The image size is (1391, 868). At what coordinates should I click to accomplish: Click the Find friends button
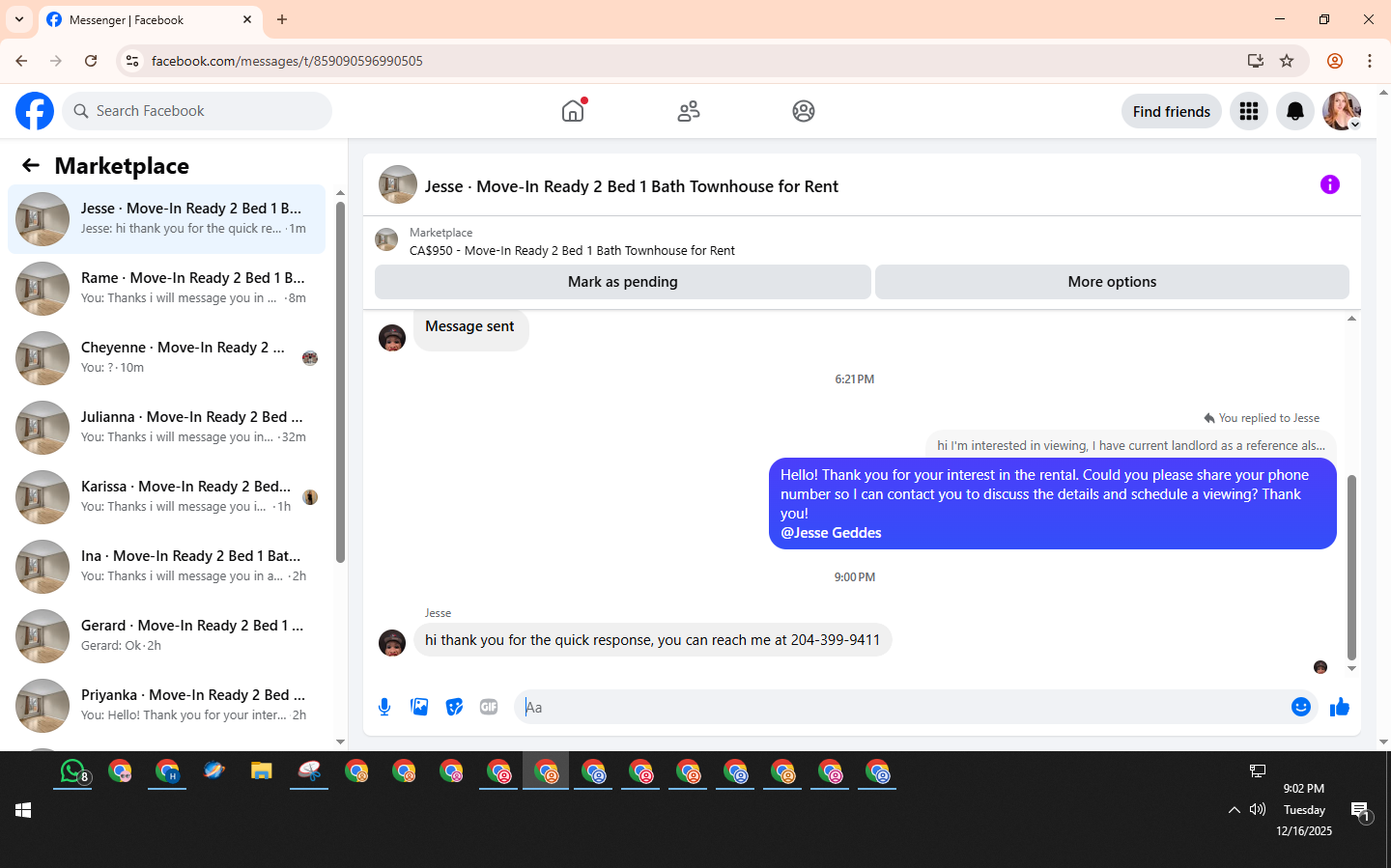[1172, 111]
